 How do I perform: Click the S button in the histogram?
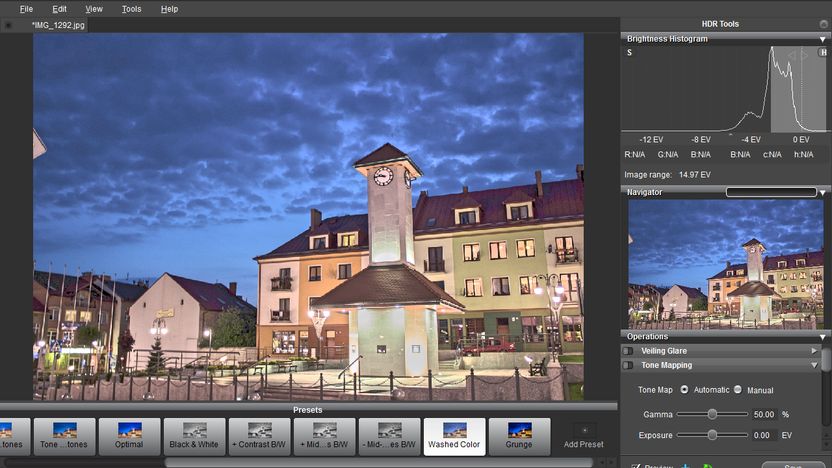tap(629, 53)
